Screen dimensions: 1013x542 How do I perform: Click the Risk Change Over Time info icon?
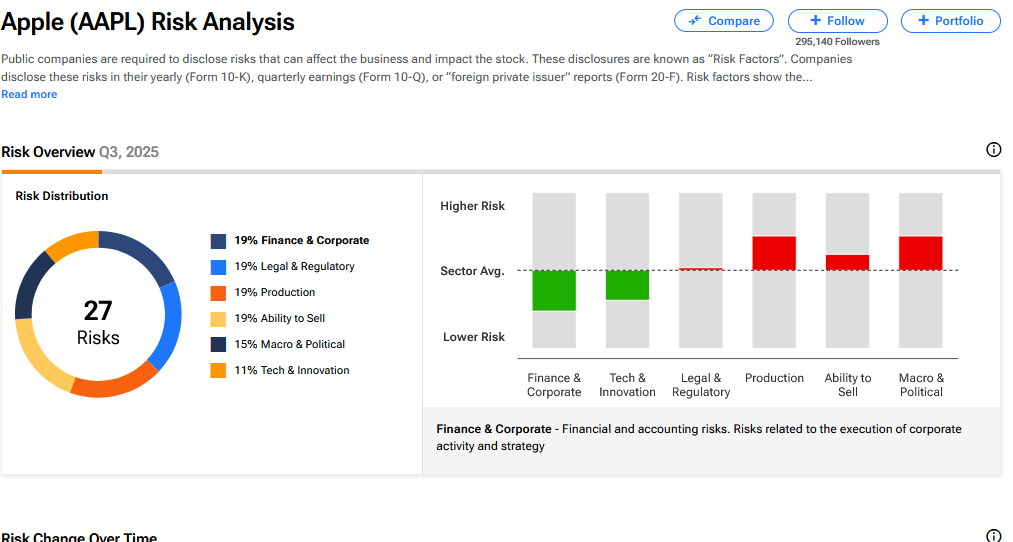pos(993,536)
